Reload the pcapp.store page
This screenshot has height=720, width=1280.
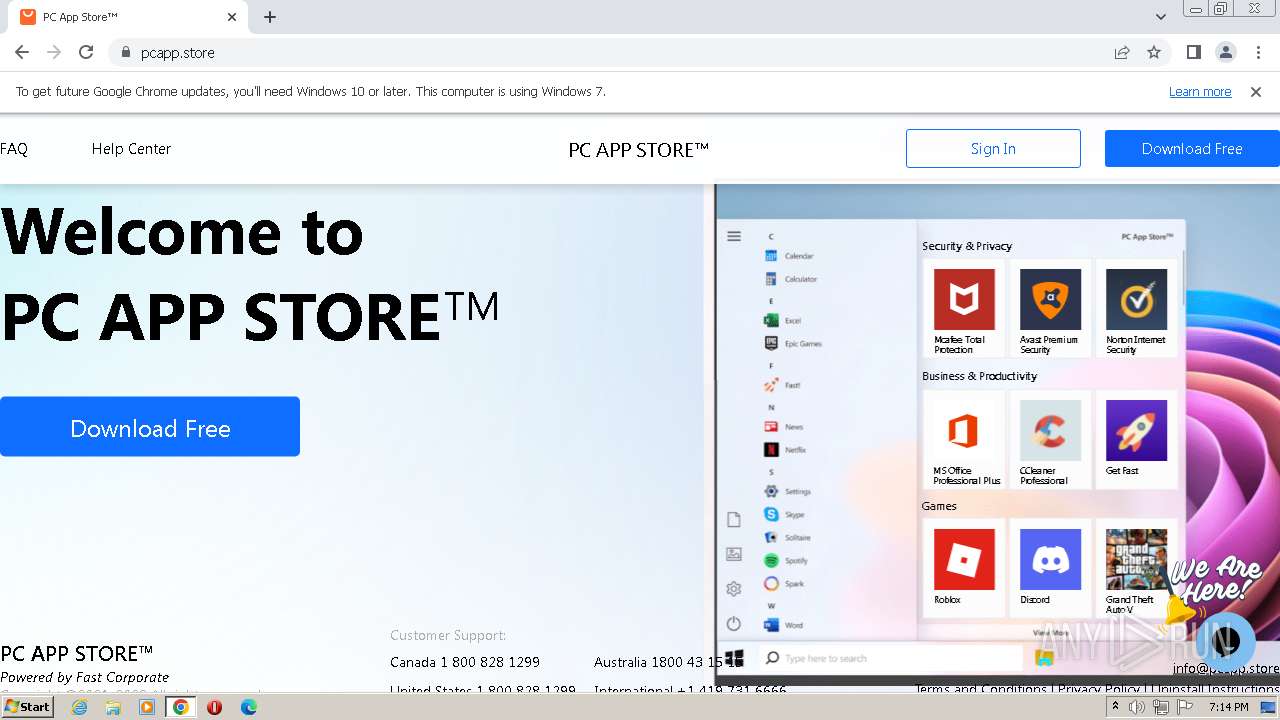click(x=86, y=52)
